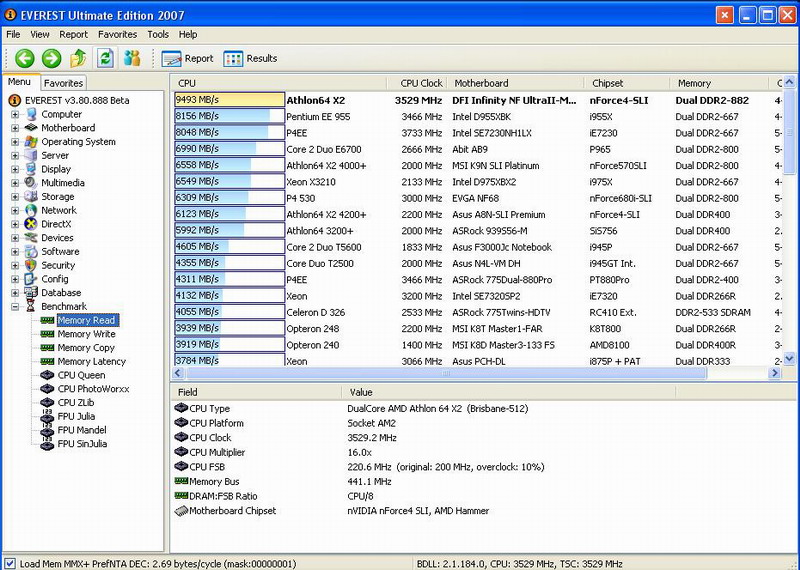Sort by the Chipset column header
This screenshot has width=800, height=570.
(x=627, y=83)
